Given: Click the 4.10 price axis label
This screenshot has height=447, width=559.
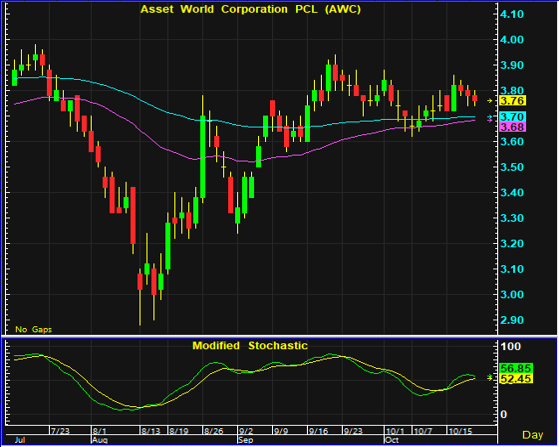Looking at the screenshot, I should [x=512, y=14].
